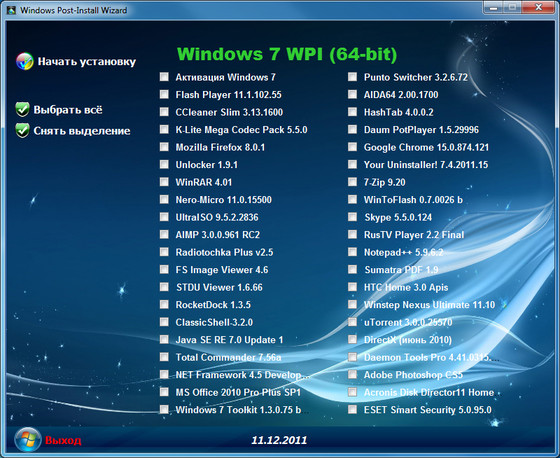This screenshot has width=560, height=458.
Task: Enable STDU Viewer 1.6.66 checkbox
Action: pyautogui.click(x=164, y=287)
